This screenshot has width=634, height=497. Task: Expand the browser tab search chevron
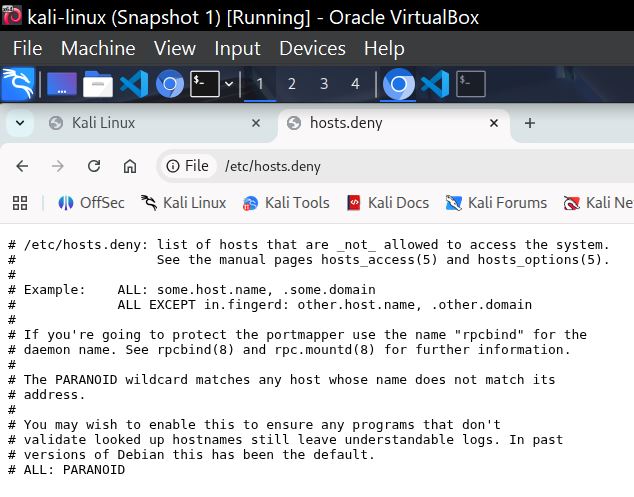click(x=19, y=123)
